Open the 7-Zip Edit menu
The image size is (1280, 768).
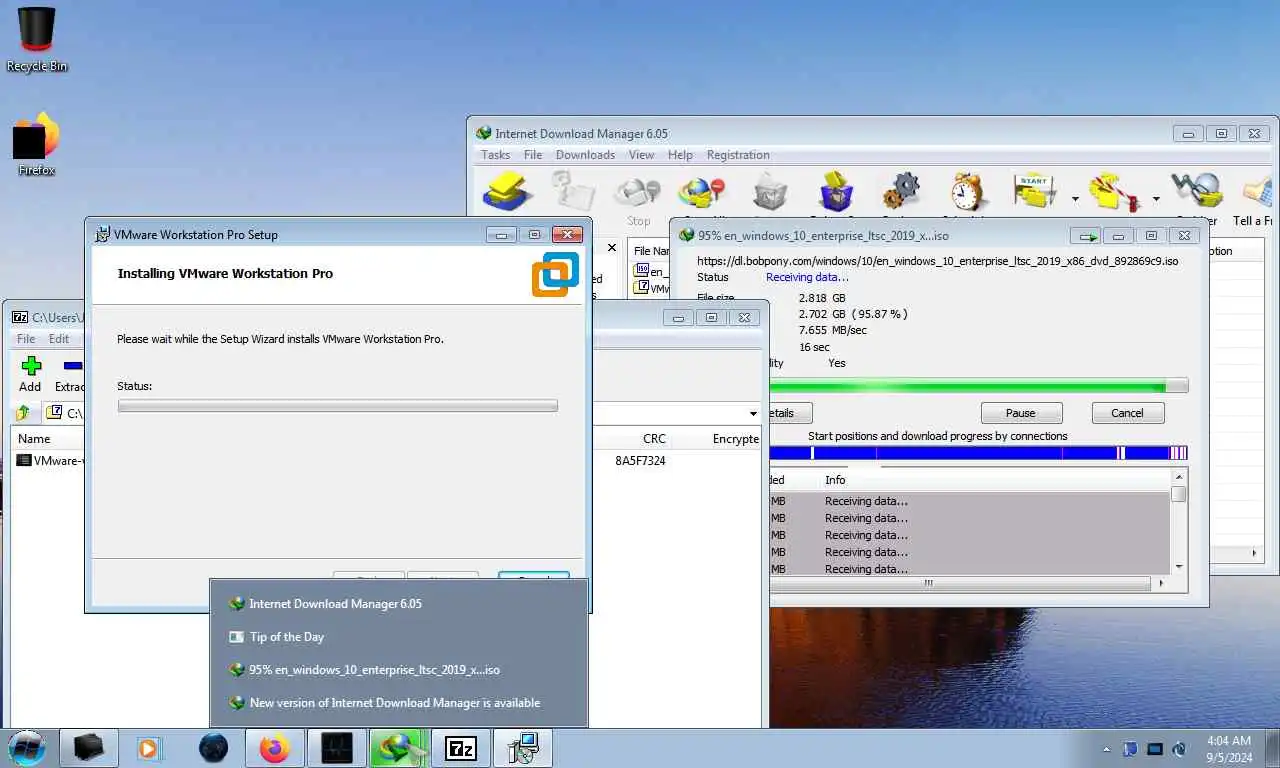point(59,339)
